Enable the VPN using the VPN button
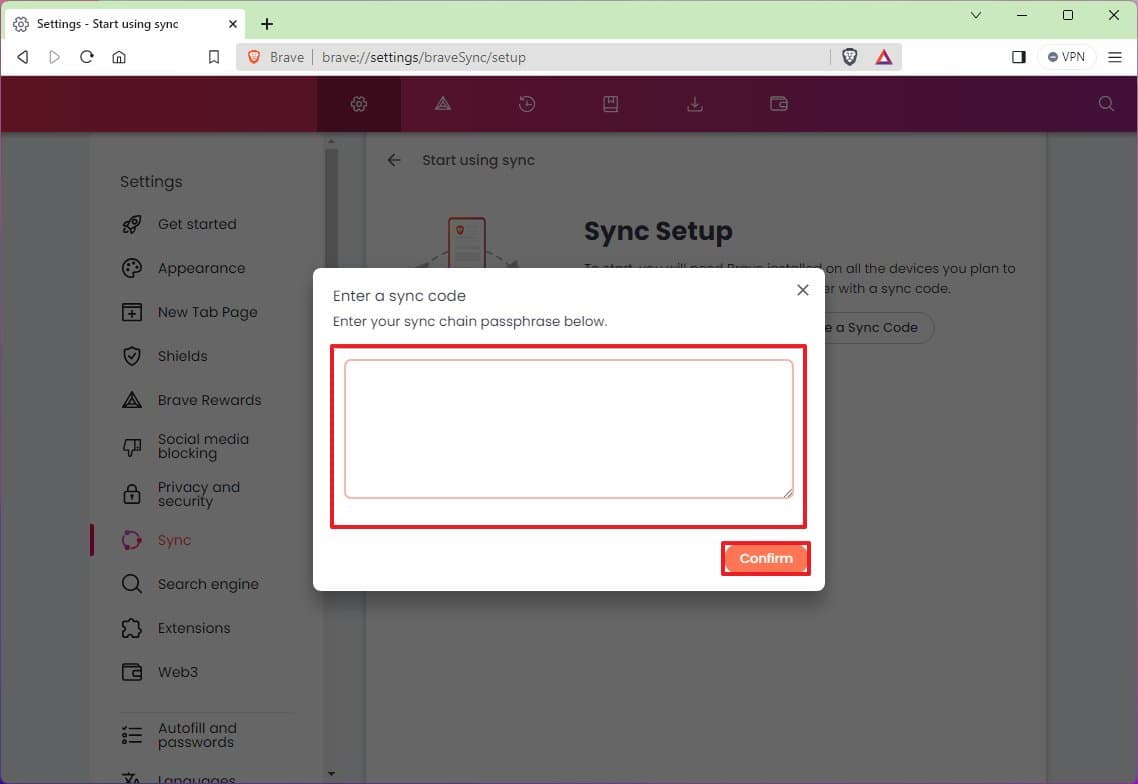Image resolution: width=1138 pixels, height=784 pixels. 1066,57
